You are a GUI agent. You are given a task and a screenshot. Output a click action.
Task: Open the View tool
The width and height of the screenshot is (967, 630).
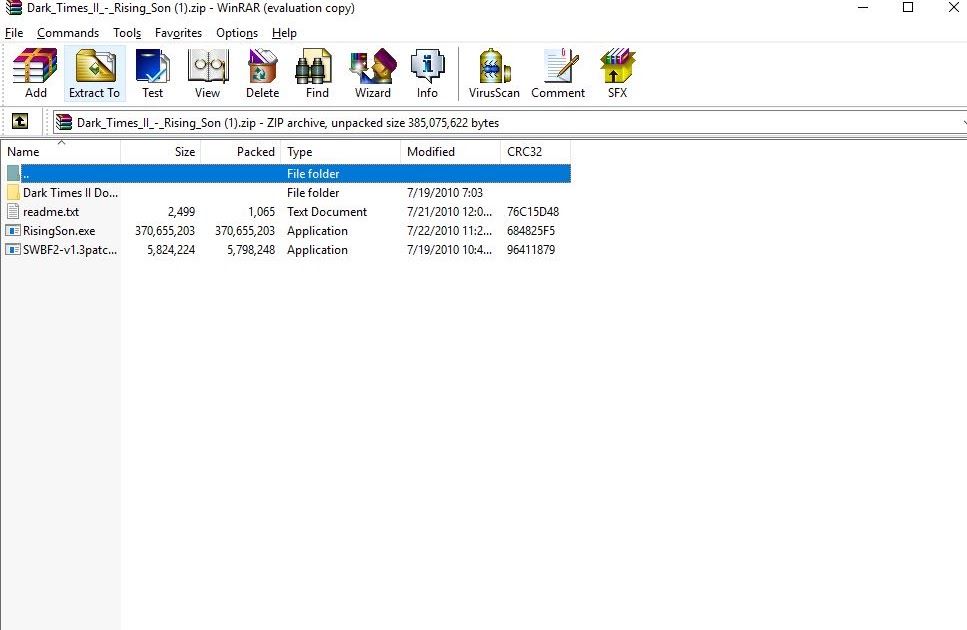[207, 73]
